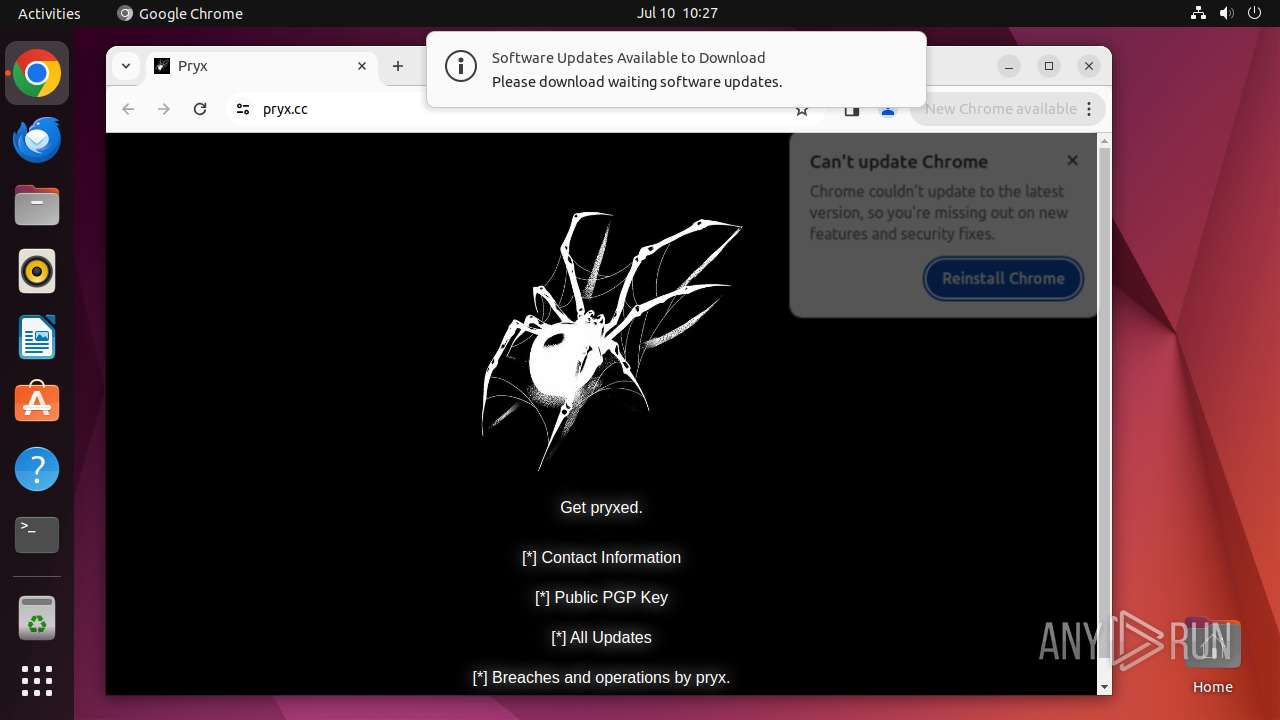This screenshot has width=1280, height=720.
Task: Expand the tab search dropdown arrow
Action: [125, 66]
